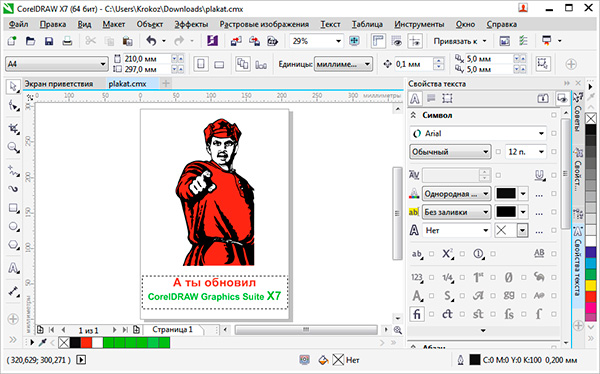Select the Shape tool
The height and width of the screenshot is (374, 600).
pos(13,106)
